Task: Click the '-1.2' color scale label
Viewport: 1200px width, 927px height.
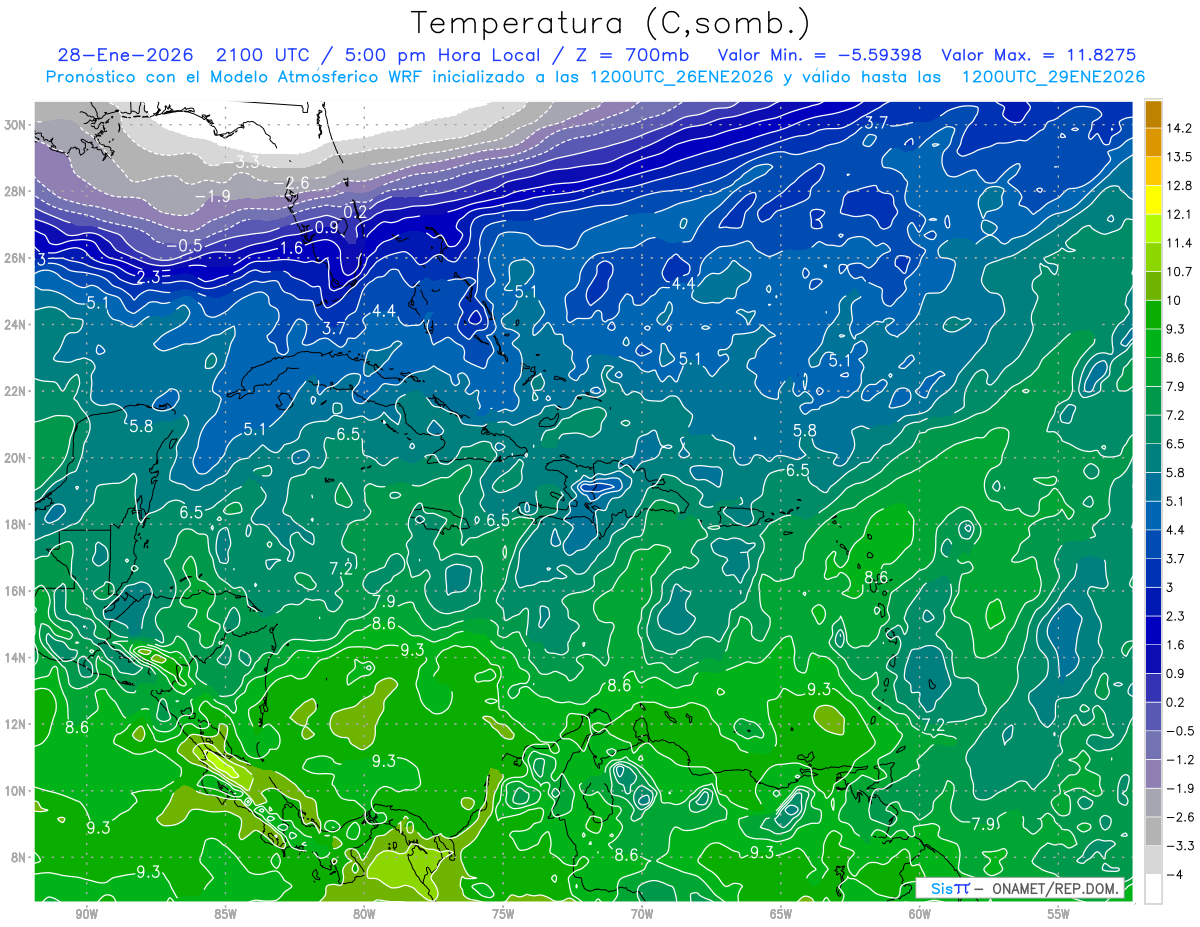Action: pyautogui.click(x=1180, y=760)
